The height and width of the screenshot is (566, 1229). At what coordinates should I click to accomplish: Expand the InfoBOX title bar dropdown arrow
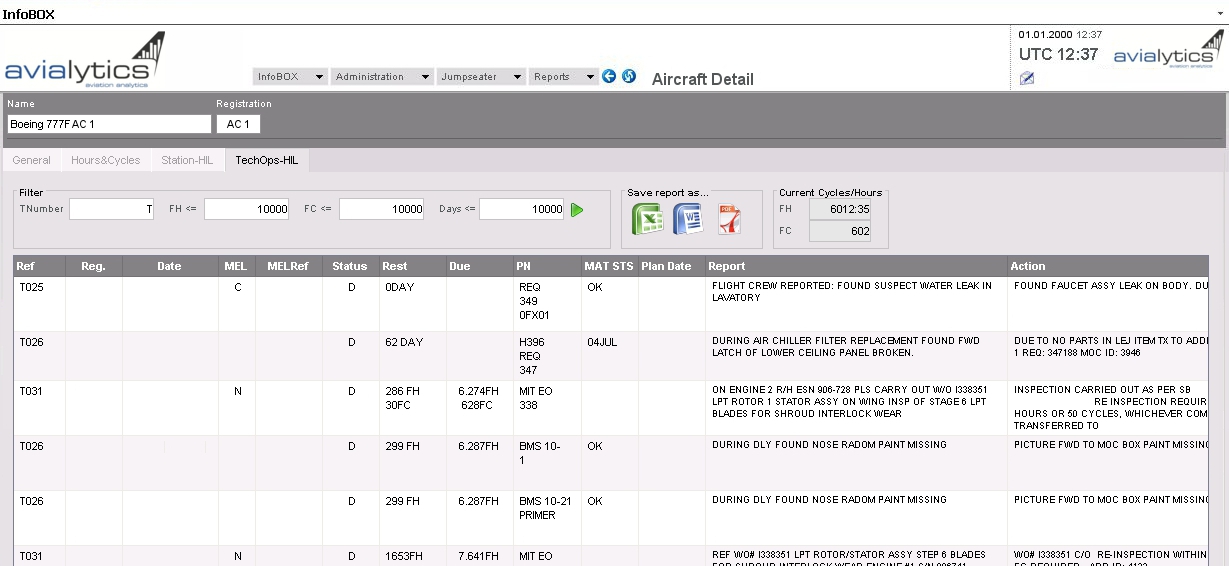point(1219,15)
